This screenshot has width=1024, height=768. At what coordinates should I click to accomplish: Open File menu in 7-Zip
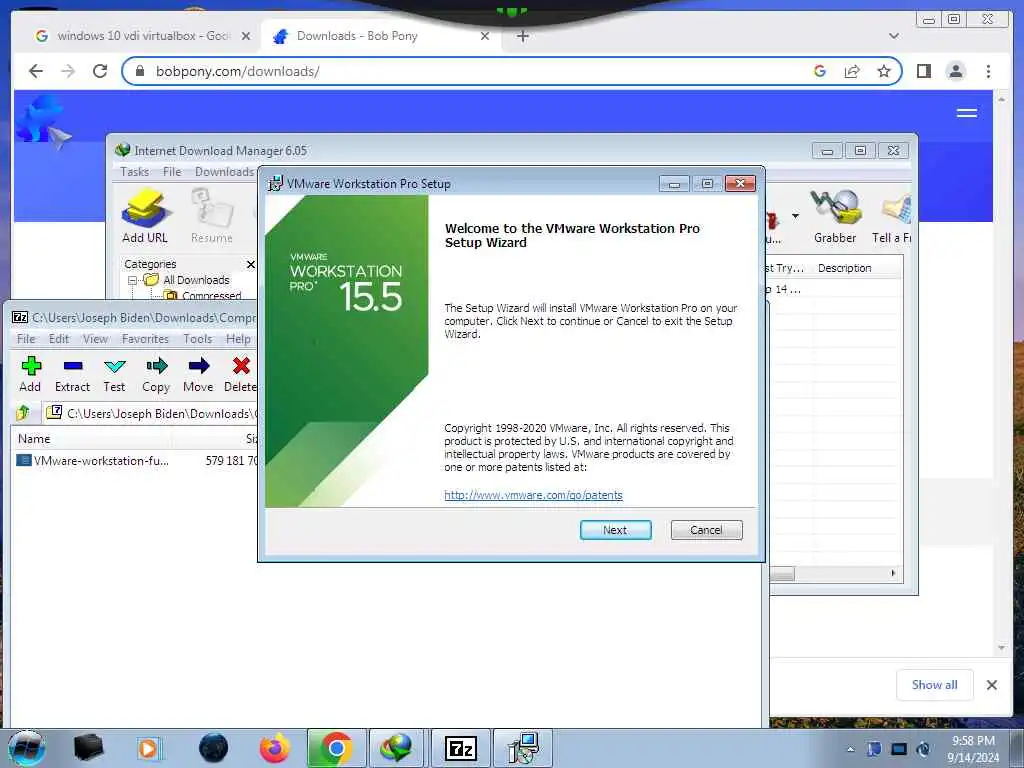pos(26,338)
